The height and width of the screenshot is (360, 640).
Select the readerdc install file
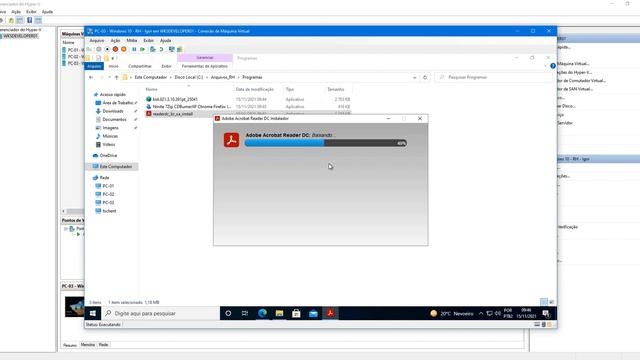(x=173, y=114)
